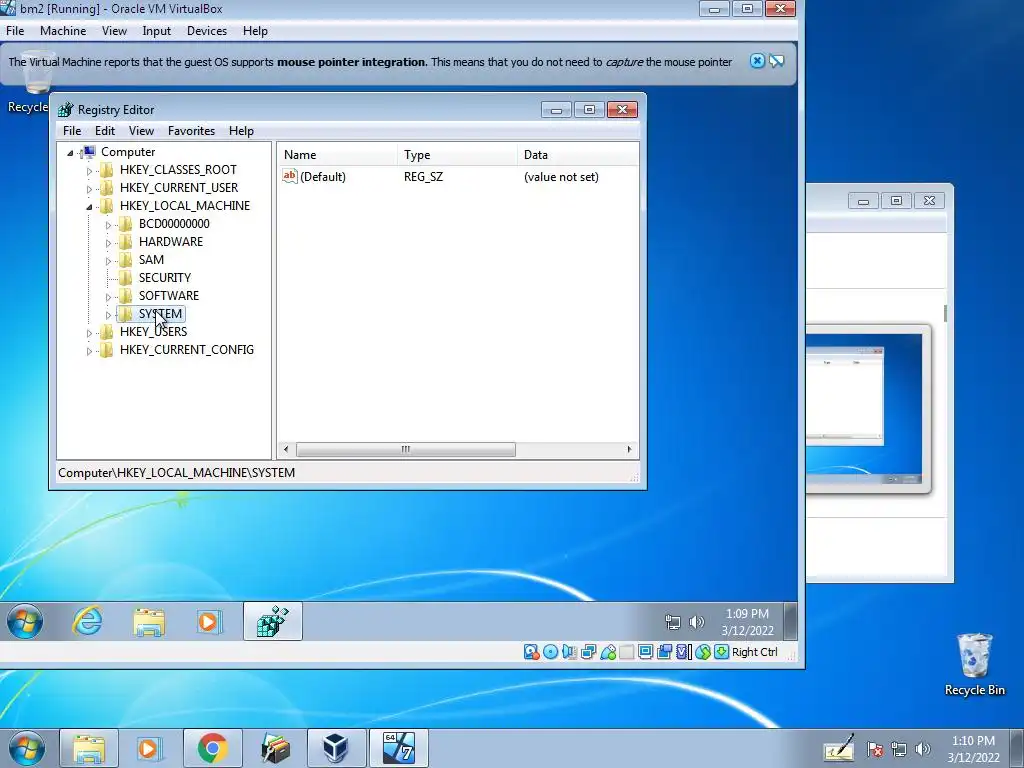Click the background window's VM preview thumbnail
This screenshot has height=768, width=1024.
pyautogui.click(x=863, y=409)
